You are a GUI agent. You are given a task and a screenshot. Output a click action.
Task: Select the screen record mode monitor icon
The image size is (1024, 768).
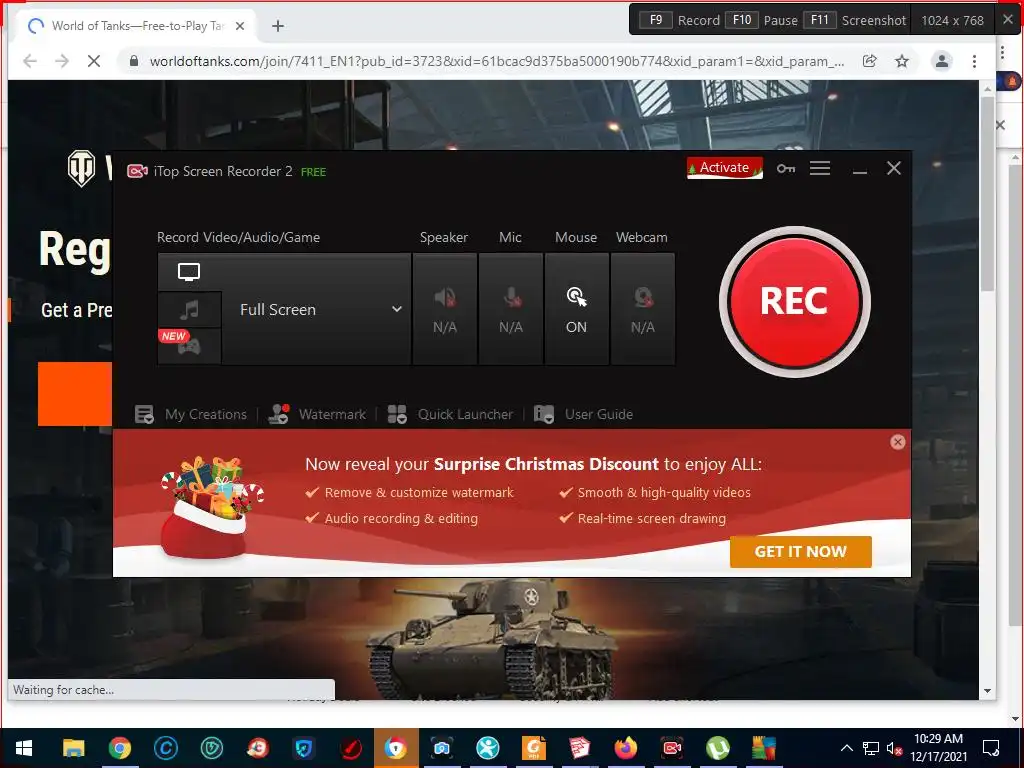(x=189, y=272)
